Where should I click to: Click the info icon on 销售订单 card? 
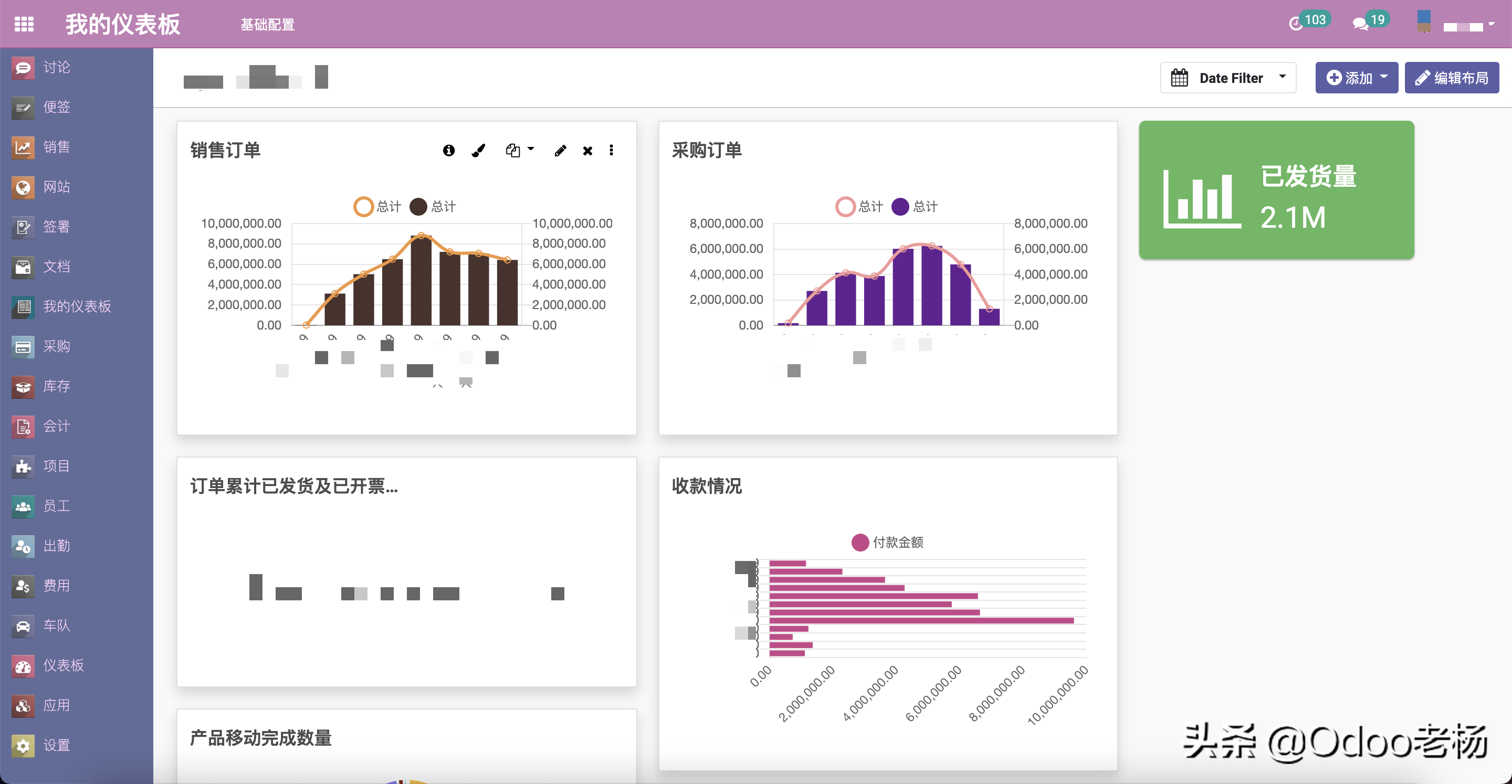[448, 151]
